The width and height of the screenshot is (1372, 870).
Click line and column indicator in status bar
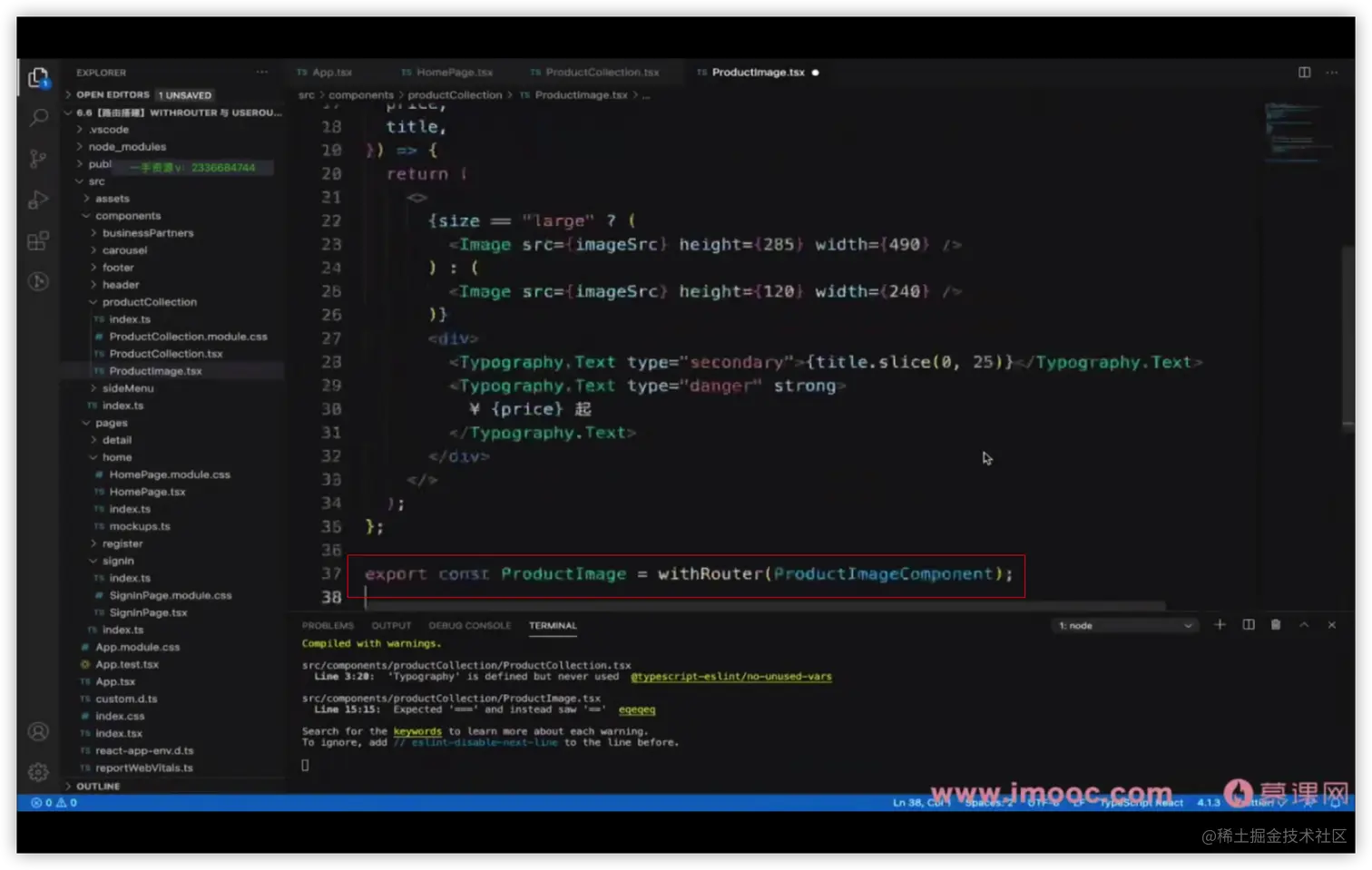(x=921, y=803)
